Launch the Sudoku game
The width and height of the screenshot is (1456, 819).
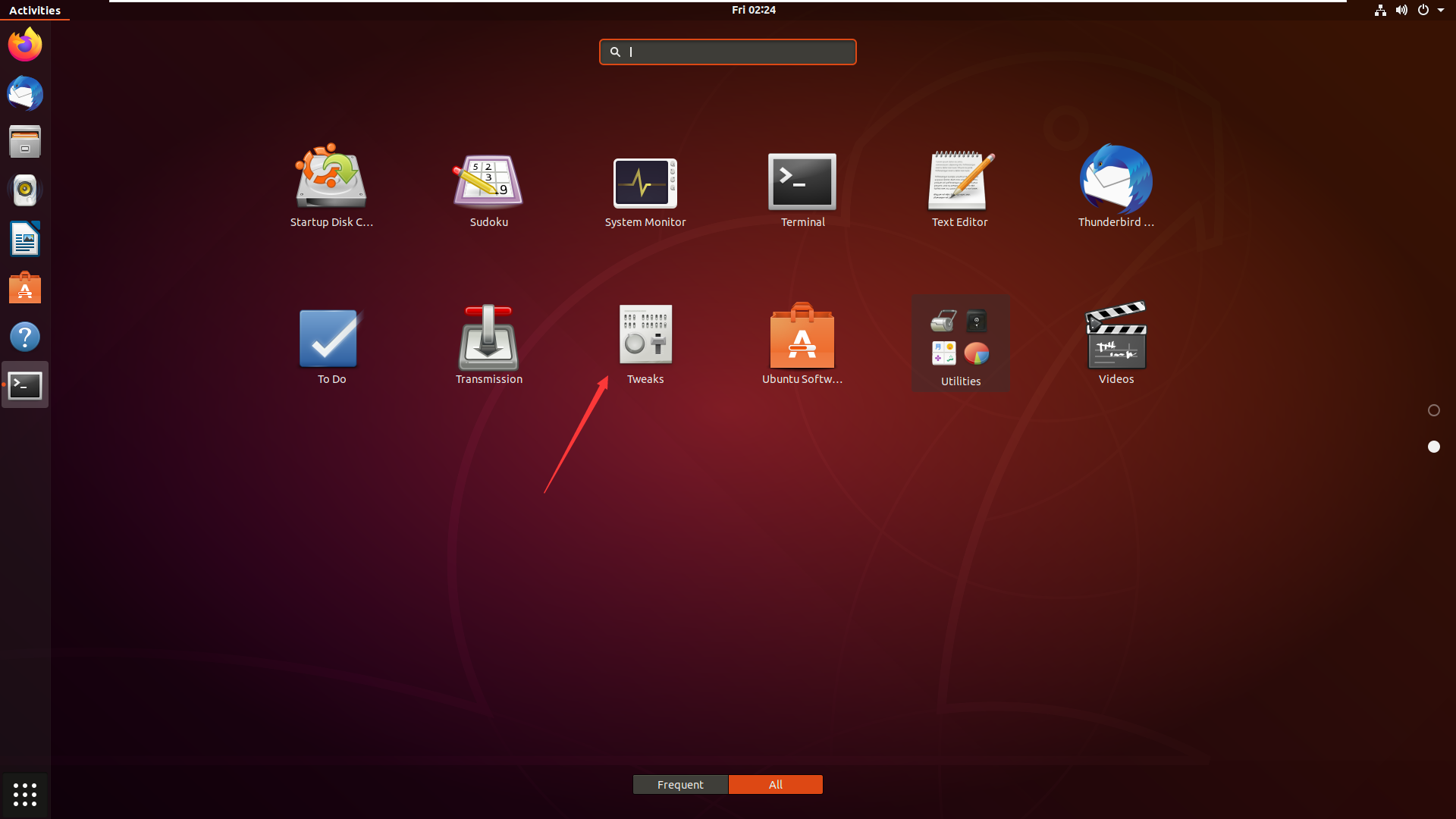(488, 186)
